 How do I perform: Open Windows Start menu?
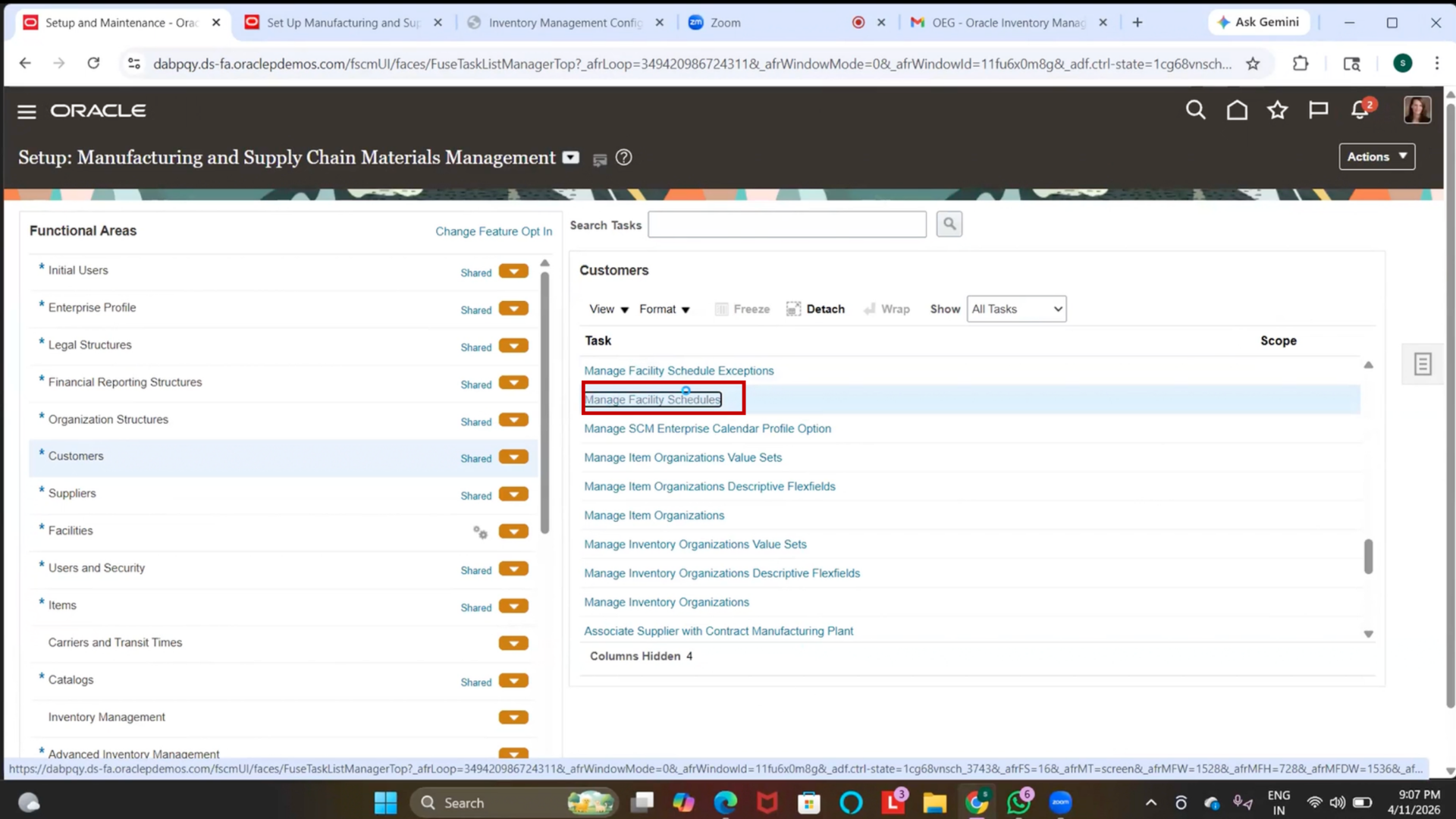[x=385, y=802]
